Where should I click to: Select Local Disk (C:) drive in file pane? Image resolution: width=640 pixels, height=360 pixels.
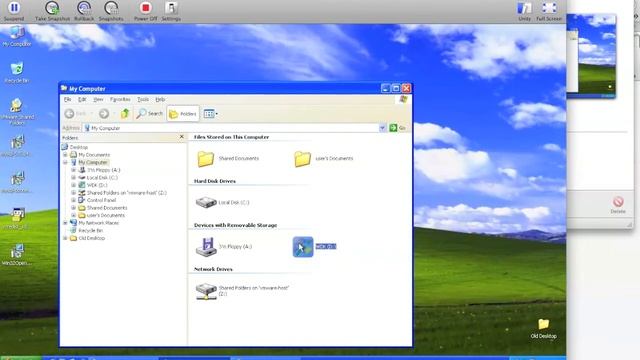pyautogui.click(x=222, y=202)
